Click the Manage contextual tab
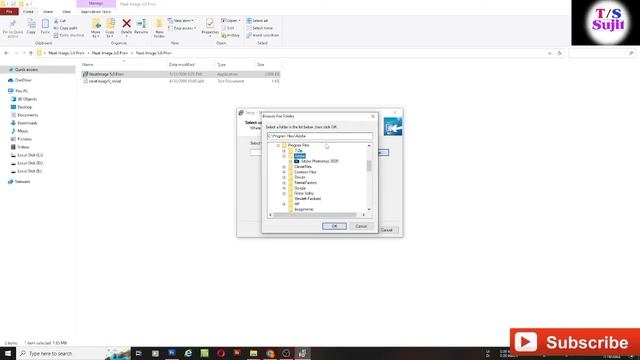The image size is (640, 360). 96,3
